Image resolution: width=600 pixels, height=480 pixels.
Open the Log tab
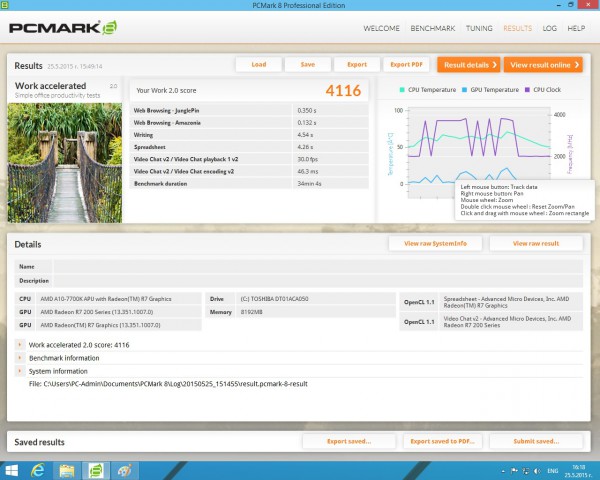(549, 28)
